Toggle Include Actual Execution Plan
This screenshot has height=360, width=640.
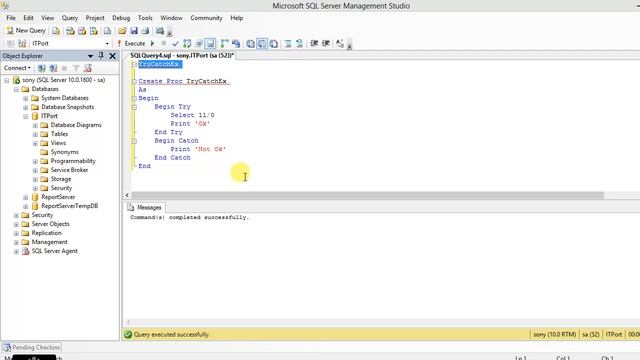tap(224, 43)
